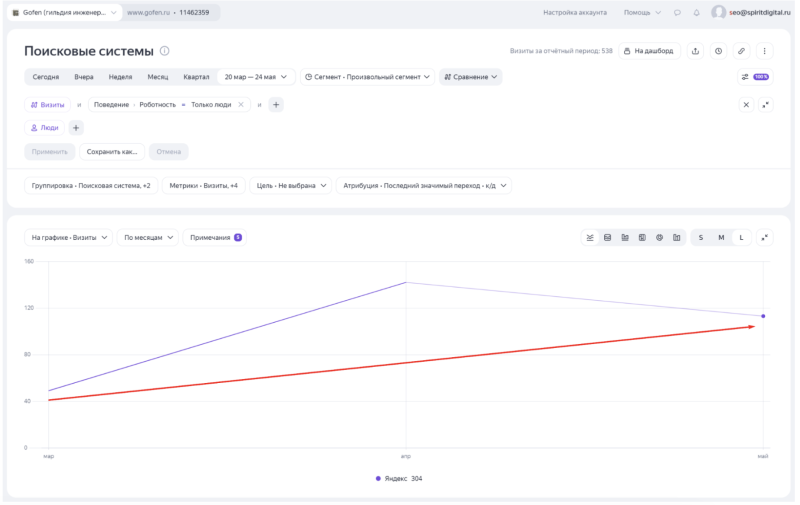Image resolution: width=800 pixels, height=505 pixels.
Task: Click the На дашборд button
Action: click(649, 51)
